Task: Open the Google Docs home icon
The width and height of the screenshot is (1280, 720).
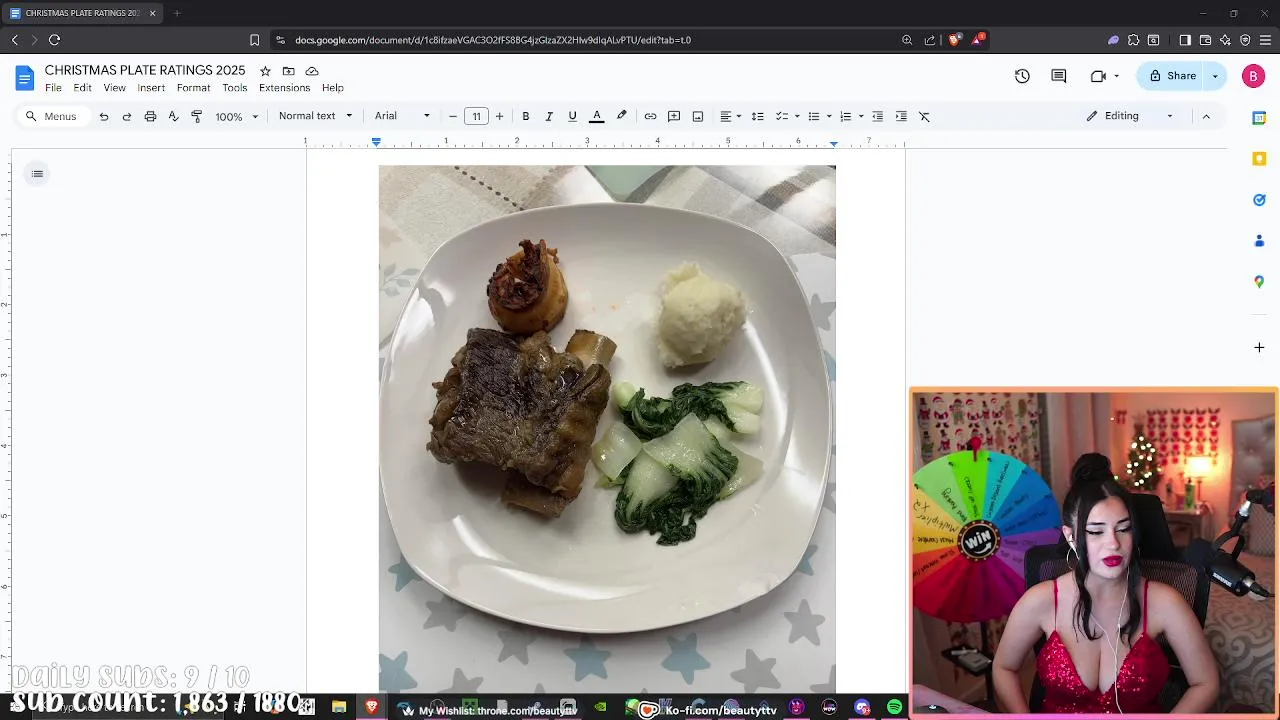Action: (25, 78)
